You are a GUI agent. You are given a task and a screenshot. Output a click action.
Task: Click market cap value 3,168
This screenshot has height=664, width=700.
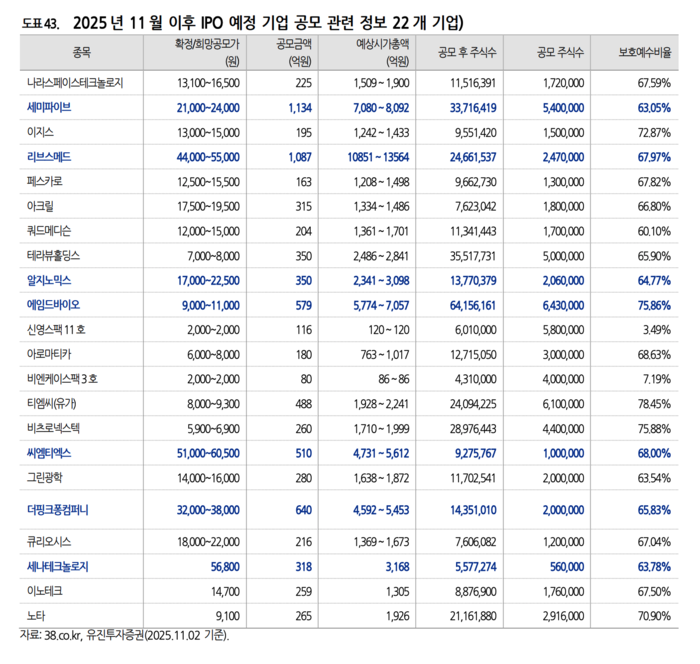point(398,567)
